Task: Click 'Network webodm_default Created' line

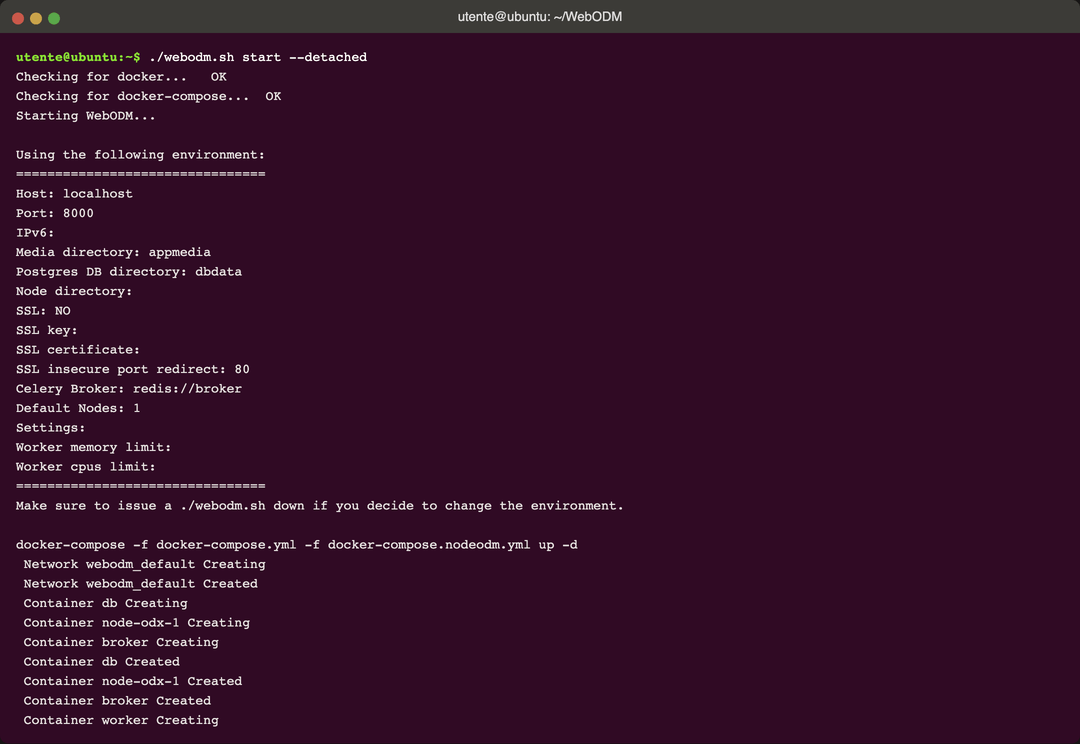Action: tap(141, 584)
